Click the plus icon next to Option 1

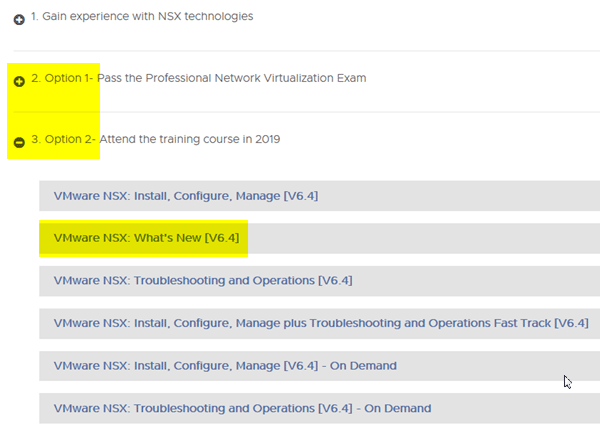click(x=19, y=81)
